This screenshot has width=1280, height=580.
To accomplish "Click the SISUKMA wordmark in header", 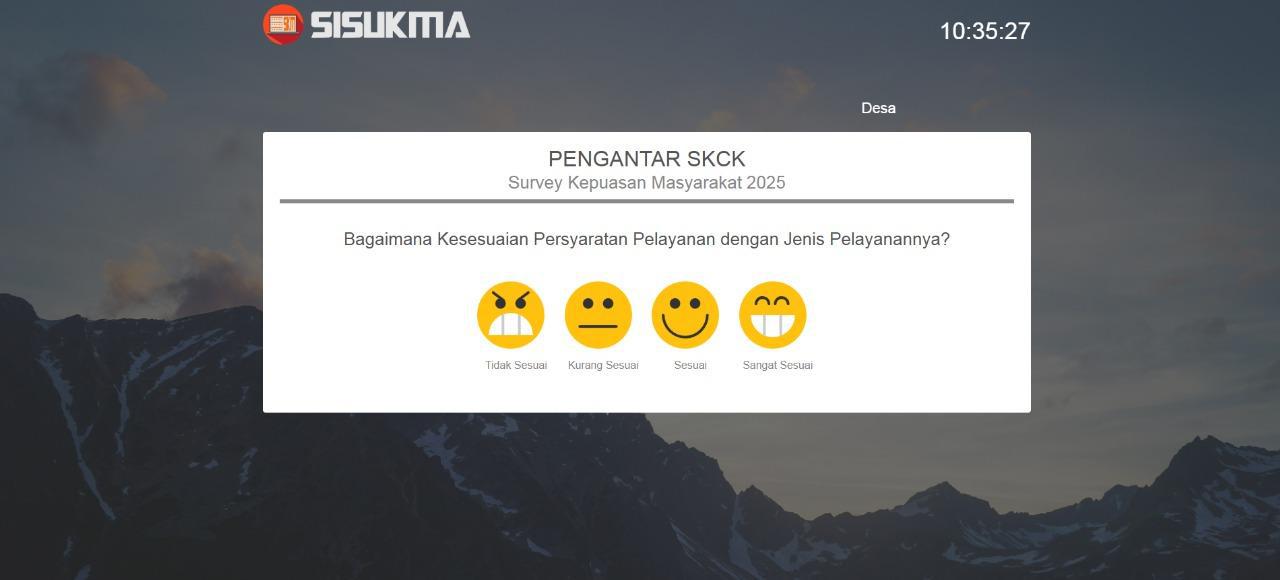I will 390,25.
